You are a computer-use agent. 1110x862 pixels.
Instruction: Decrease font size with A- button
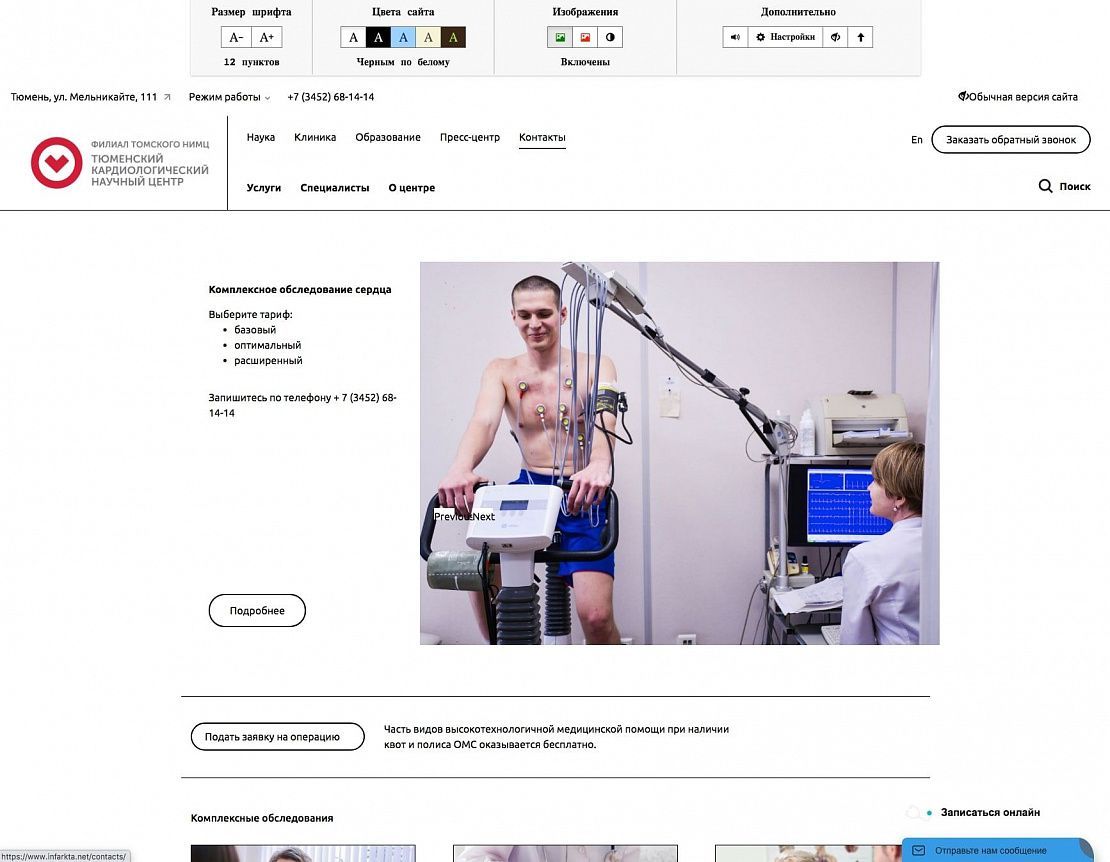[236, 38]
